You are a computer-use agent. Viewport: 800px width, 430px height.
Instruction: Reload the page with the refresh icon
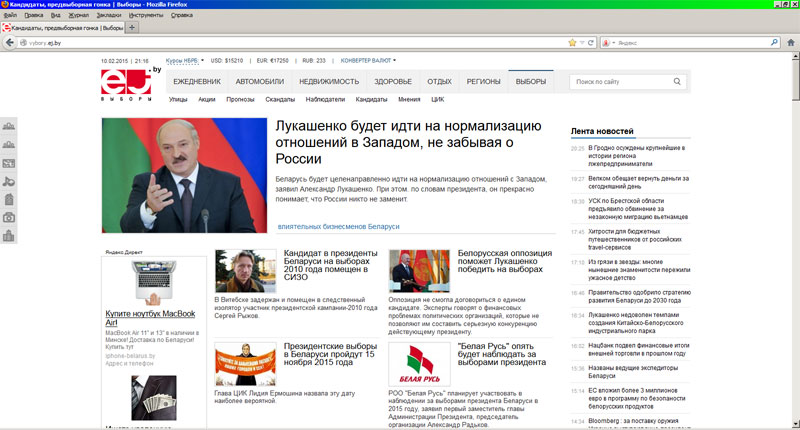click(x=590, y=43)
